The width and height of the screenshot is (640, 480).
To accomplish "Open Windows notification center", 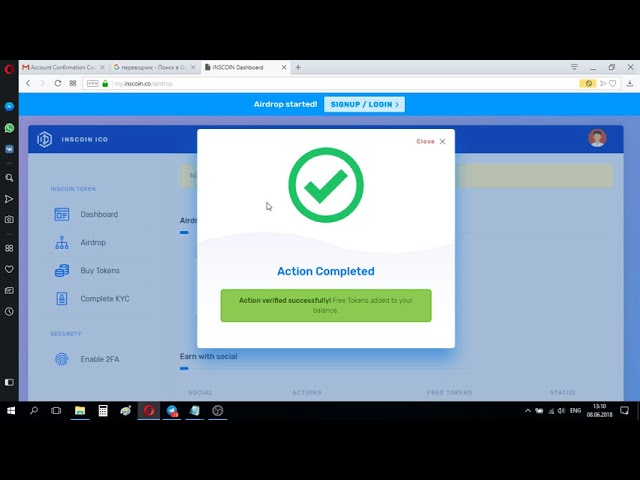I will click(x=624, y=411).
